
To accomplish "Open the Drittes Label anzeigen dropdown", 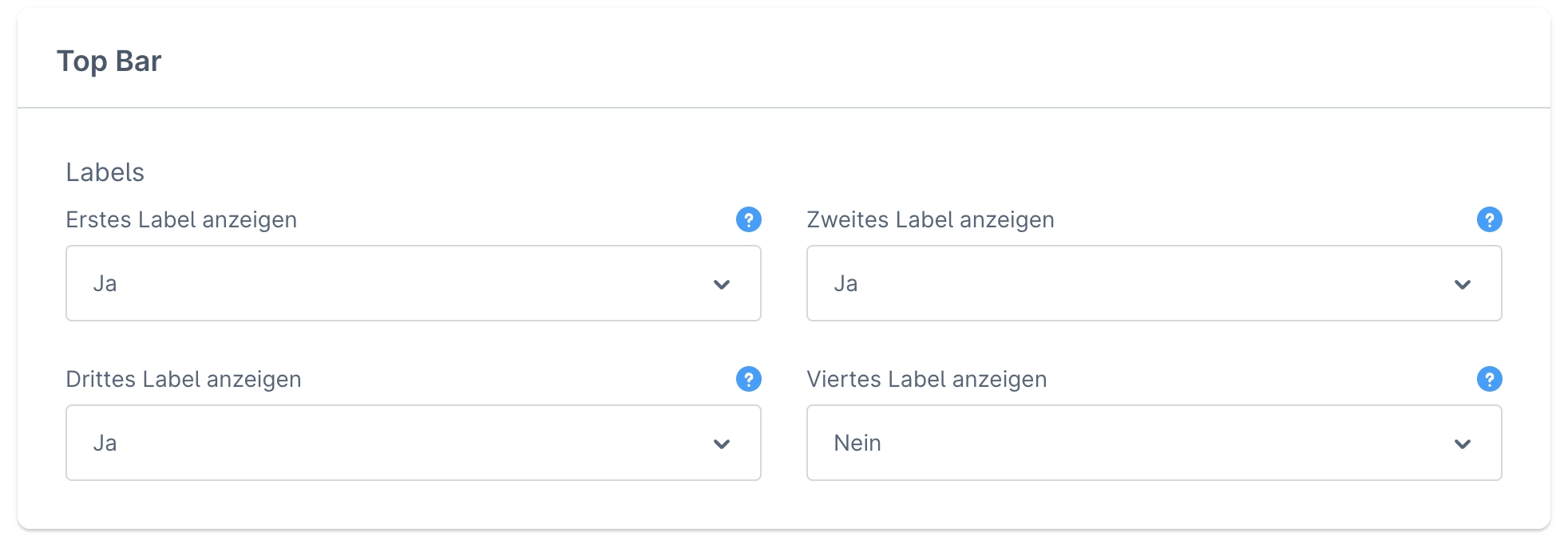I will point(413,443).
